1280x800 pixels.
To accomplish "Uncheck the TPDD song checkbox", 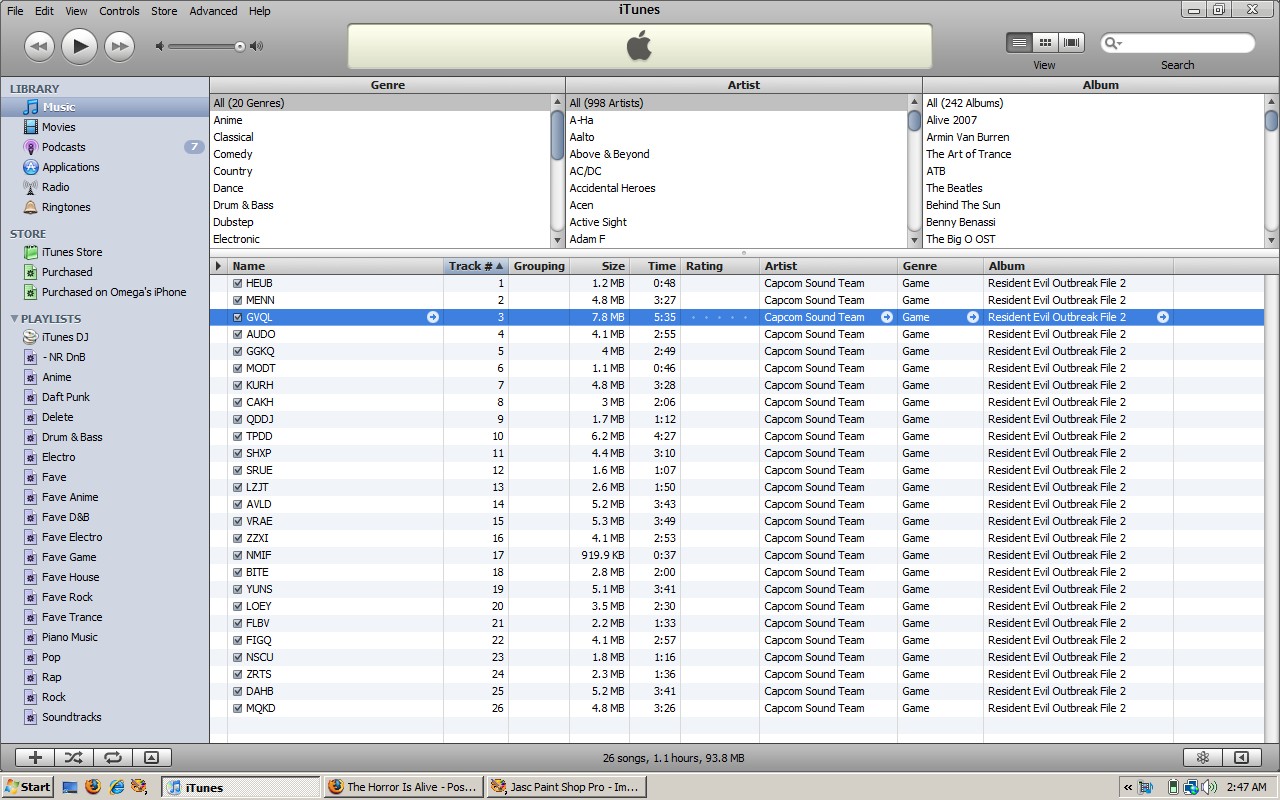I will (237, 437).
